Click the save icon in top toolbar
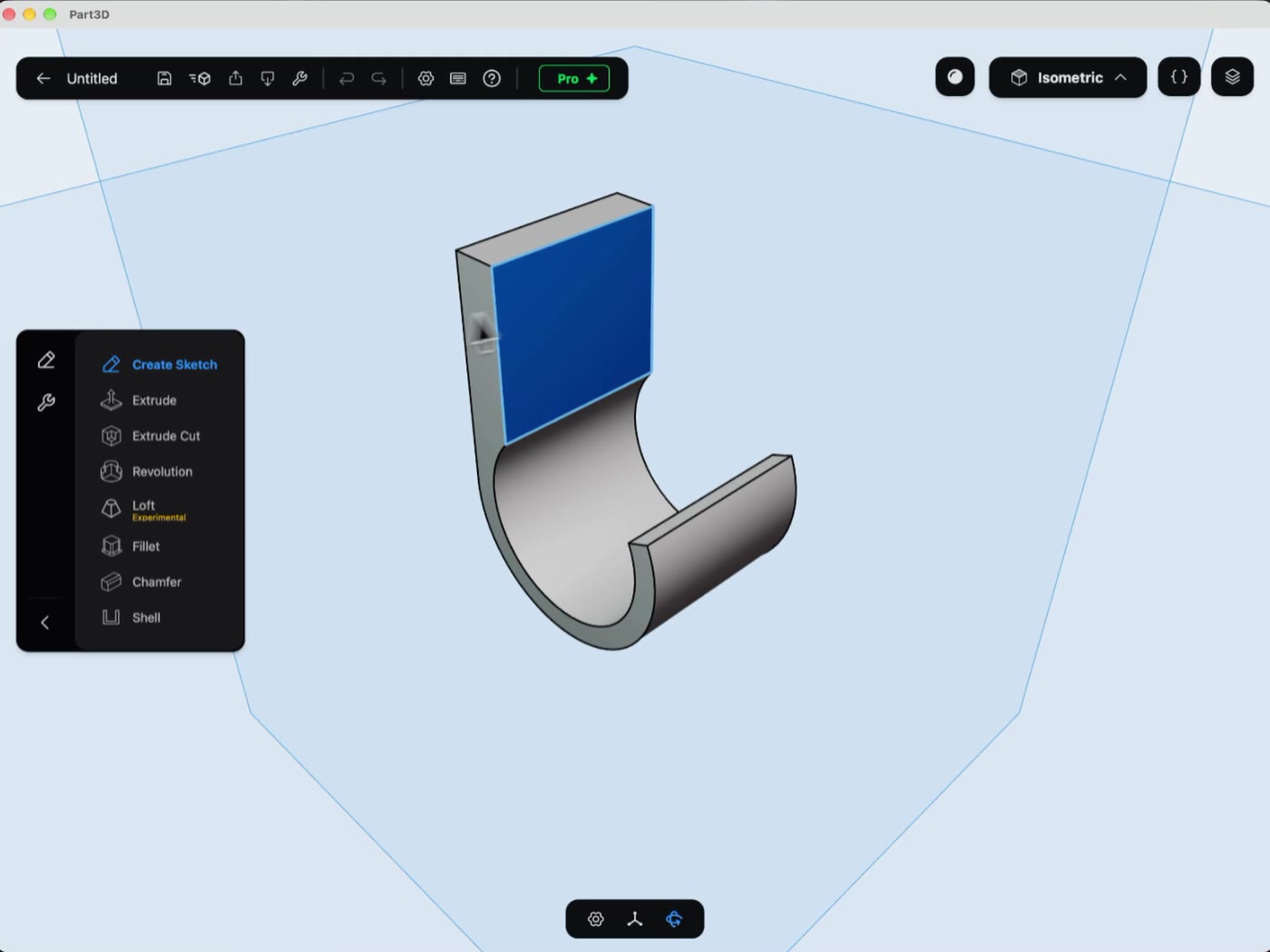The width and height of the screenshot is (1270, 952). pyautogui.click(x=164, y=79)
